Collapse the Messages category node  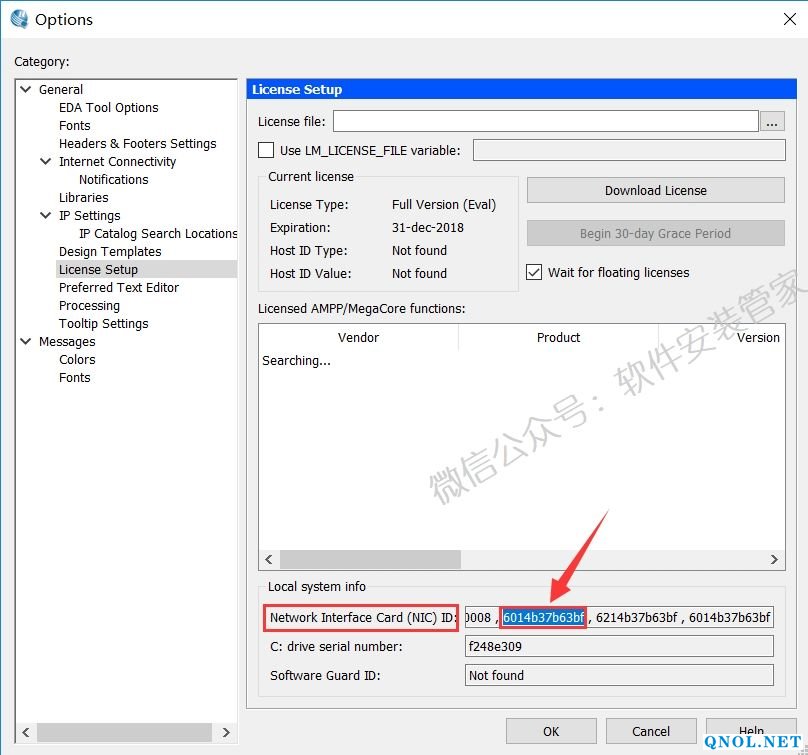(x=26, y=341)
